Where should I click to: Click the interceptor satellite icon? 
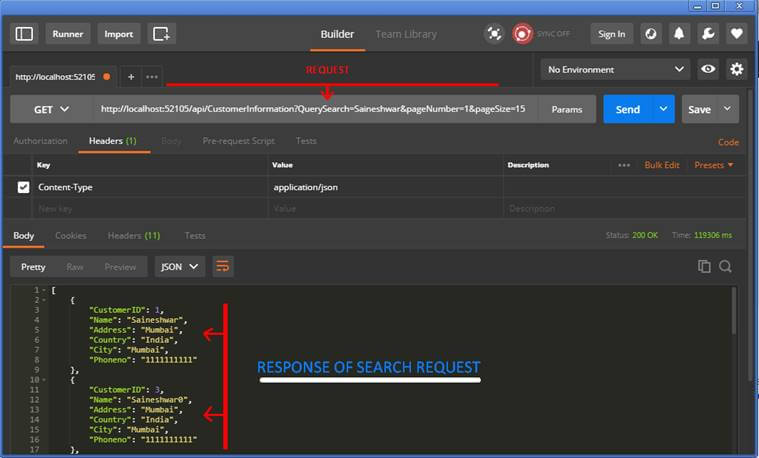pos(494,34)
